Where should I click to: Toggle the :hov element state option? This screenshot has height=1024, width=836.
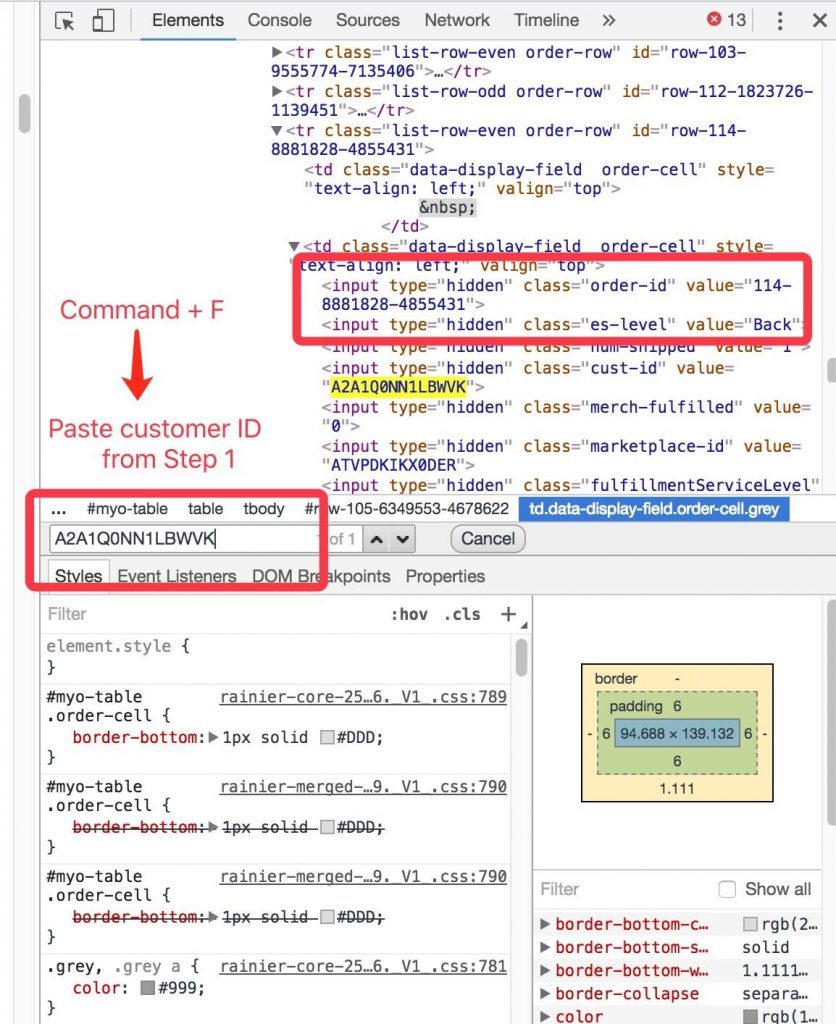(x=409, y=614)
